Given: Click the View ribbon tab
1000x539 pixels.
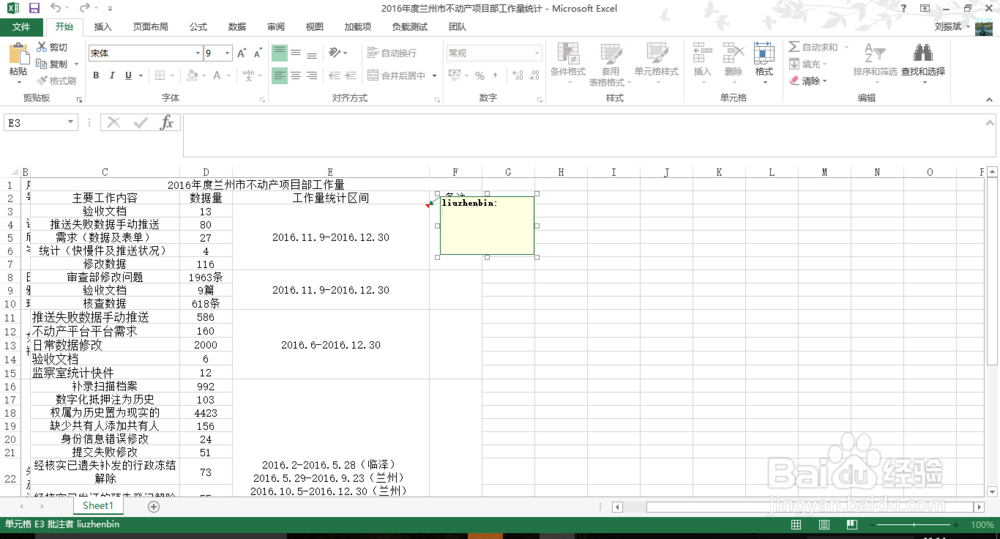Looking at the screenshot, I should point(314,27).
